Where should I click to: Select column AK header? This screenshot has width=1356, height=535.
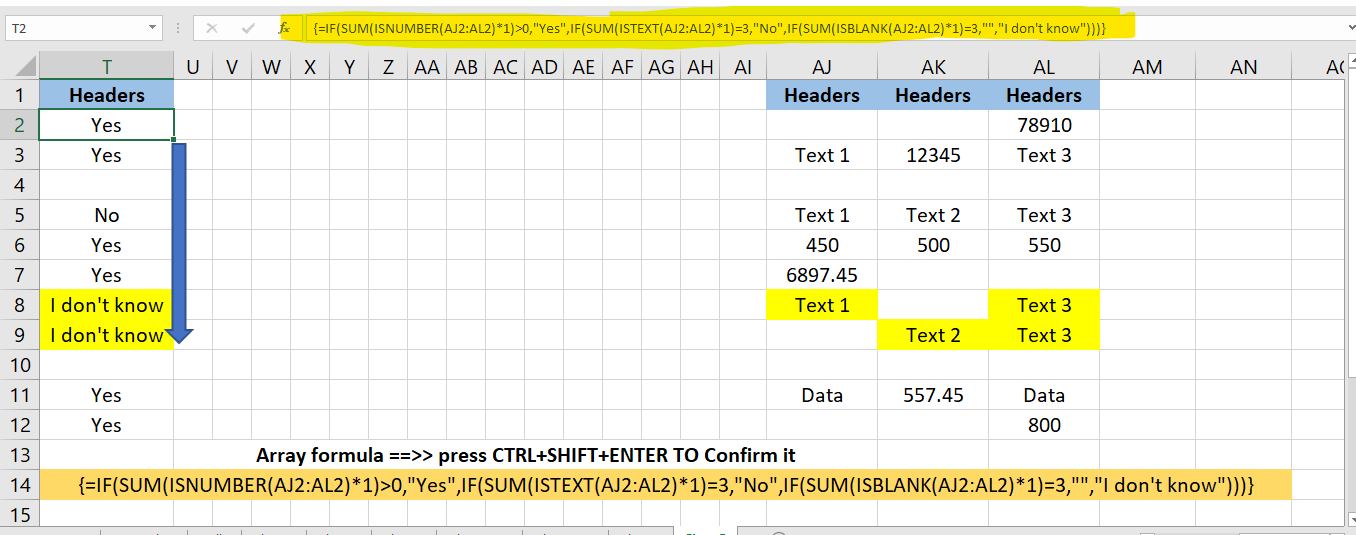[933, 67]
